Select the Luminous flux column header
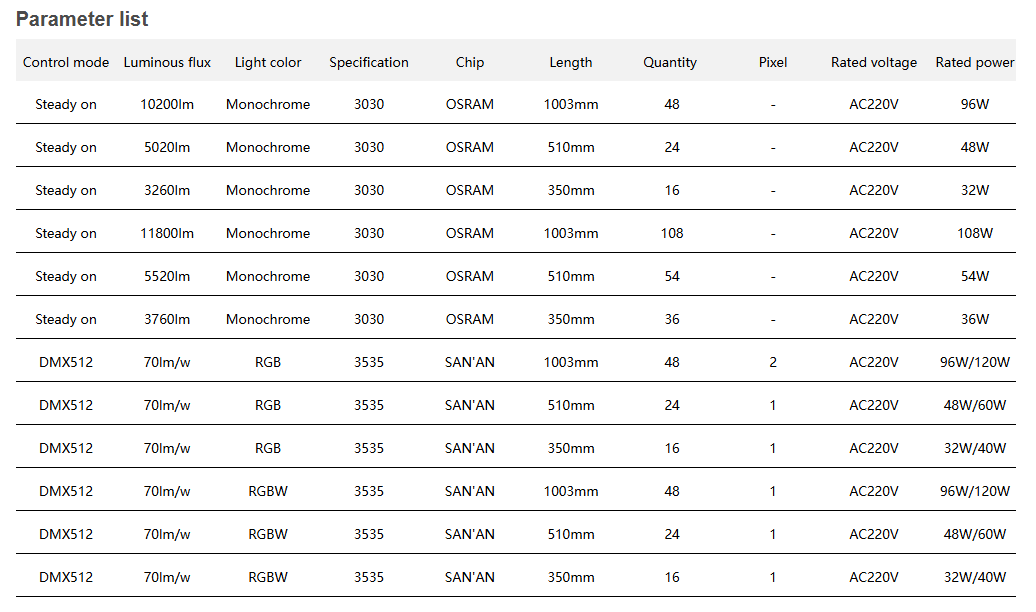Screen dimensions: 1036x612 [x=167, y=62]
